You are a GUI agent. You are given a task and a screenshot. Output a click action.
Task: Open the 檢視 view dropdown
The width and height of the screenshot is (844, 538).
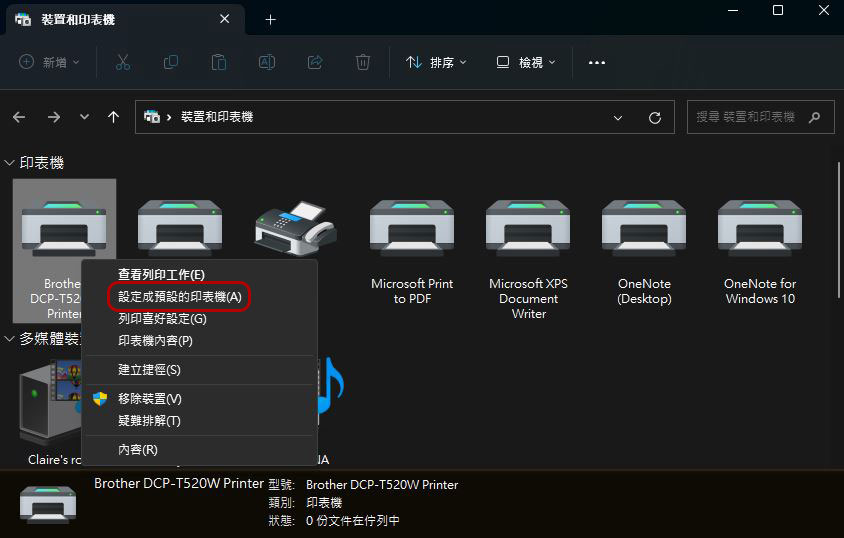point(525,62)
